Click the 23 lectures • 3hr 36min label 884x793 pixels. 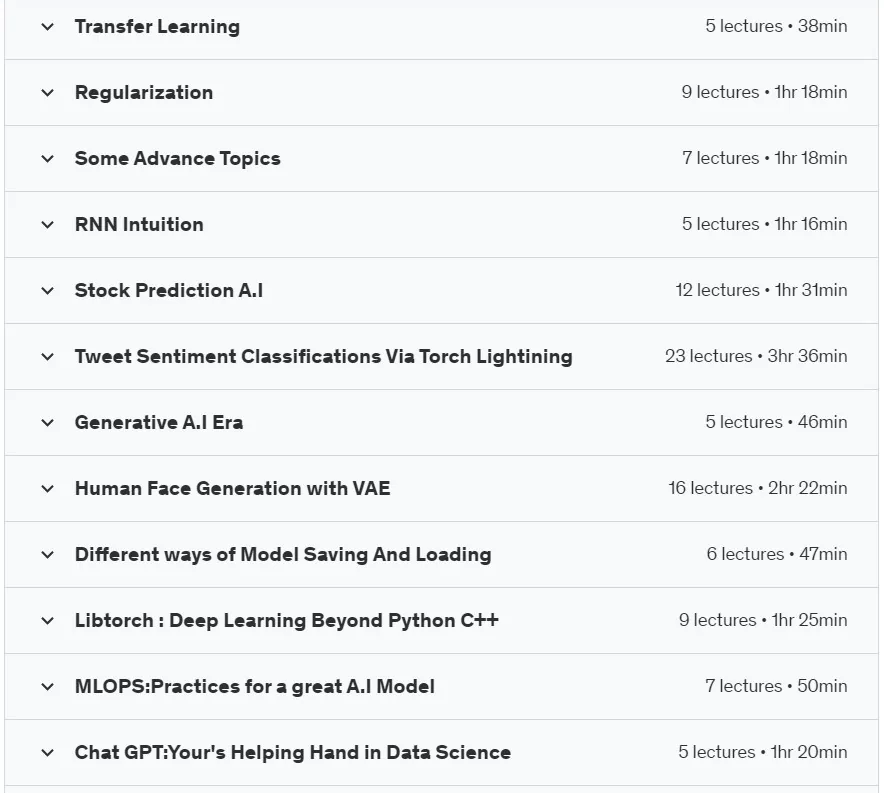(756, 356)
